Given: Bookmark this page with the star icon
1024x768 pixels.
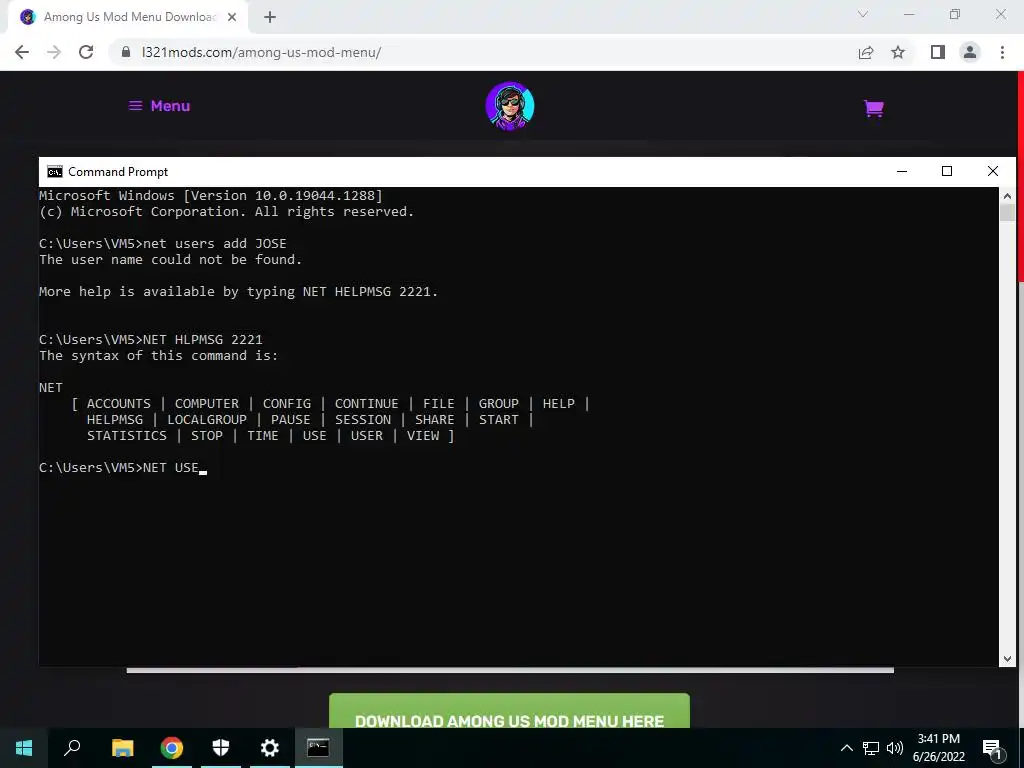Looking at the screenshot, I should tap(898, 52).
